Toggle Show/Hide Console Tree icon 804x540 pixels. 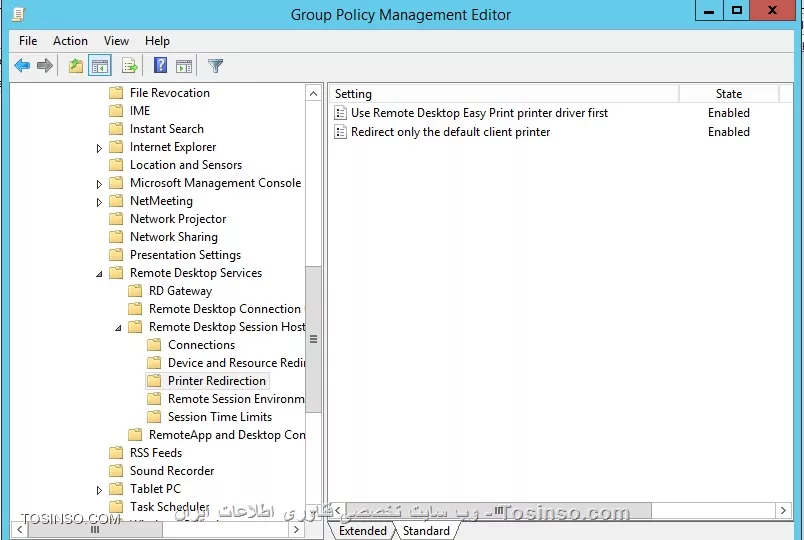point(99,66)
